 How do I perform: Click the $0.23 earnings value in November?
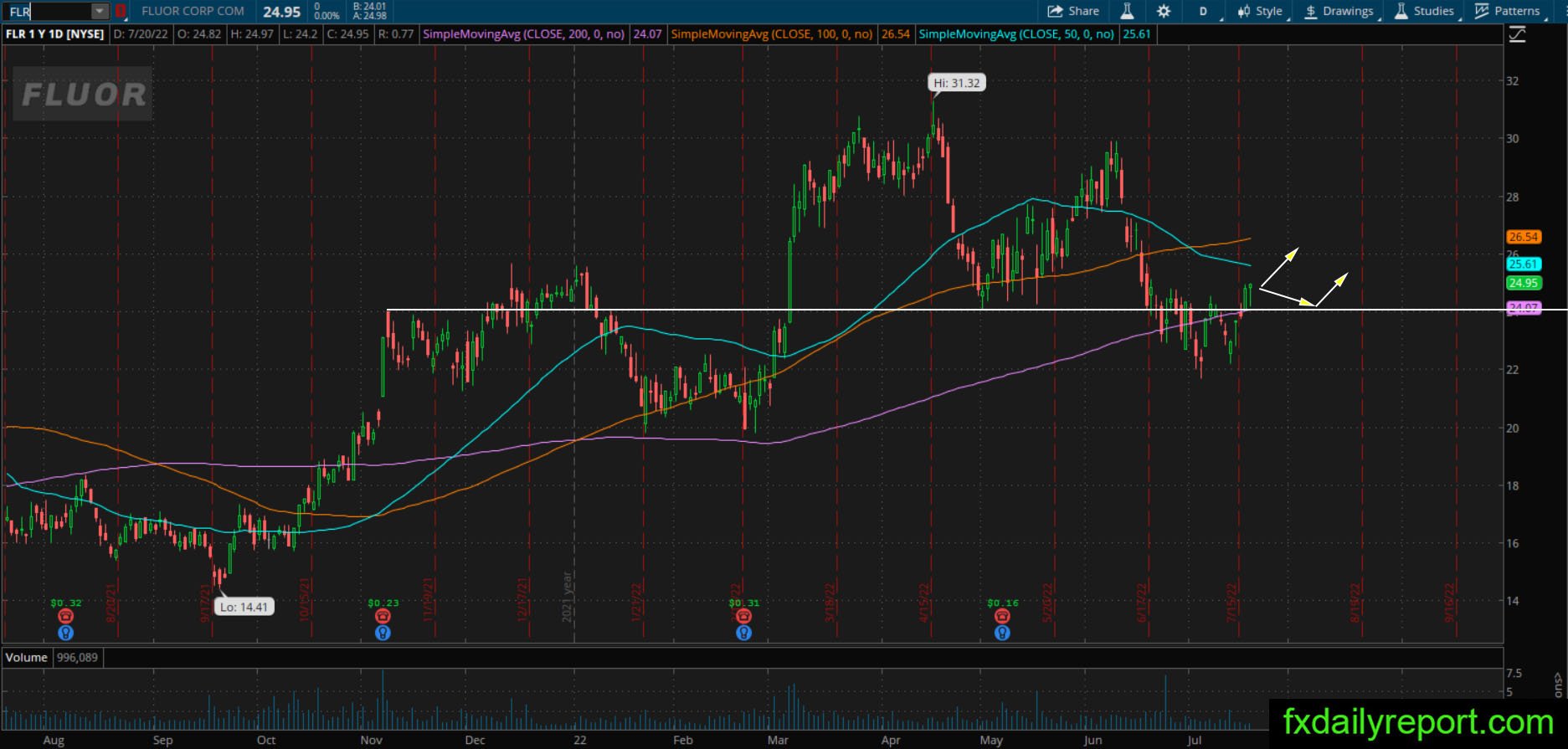point(383,603)
